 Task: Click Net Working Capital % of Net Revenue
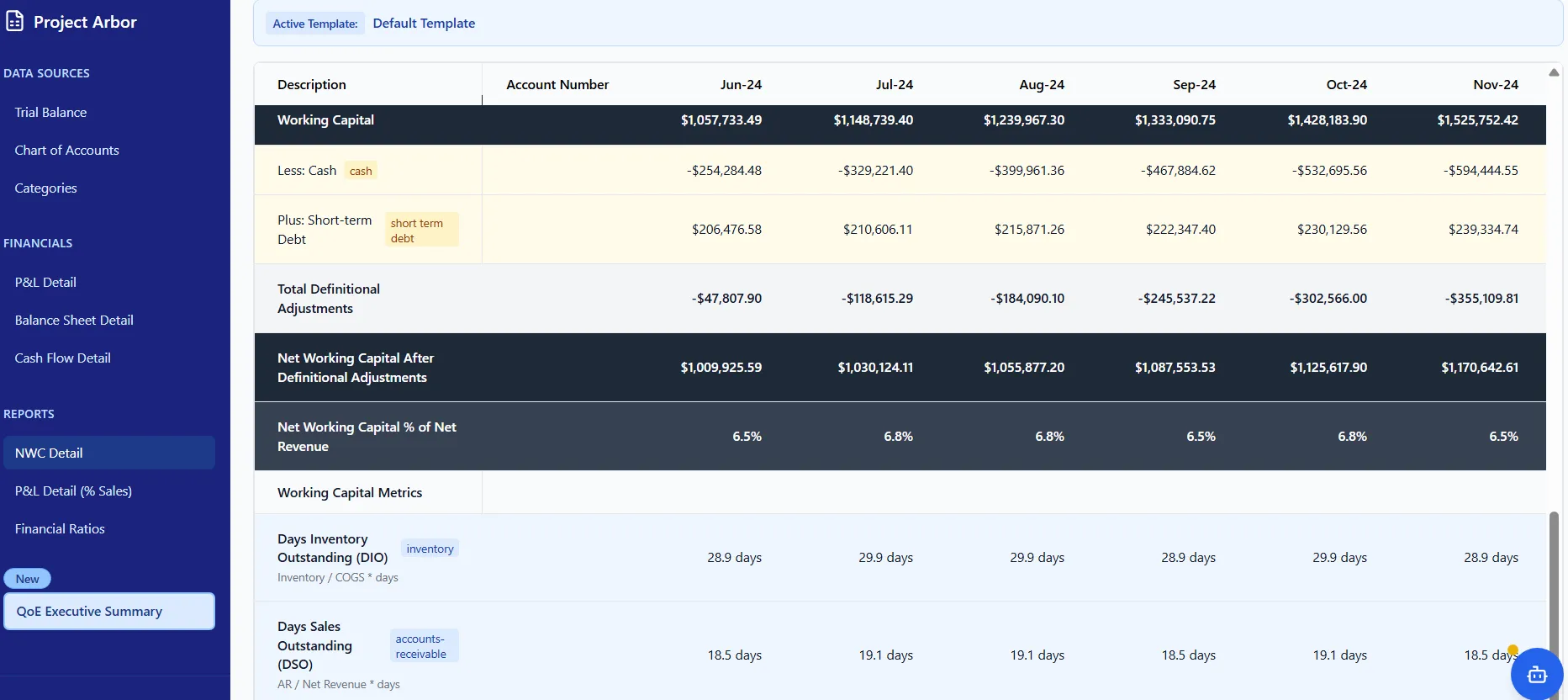click(x=367, y=437)
